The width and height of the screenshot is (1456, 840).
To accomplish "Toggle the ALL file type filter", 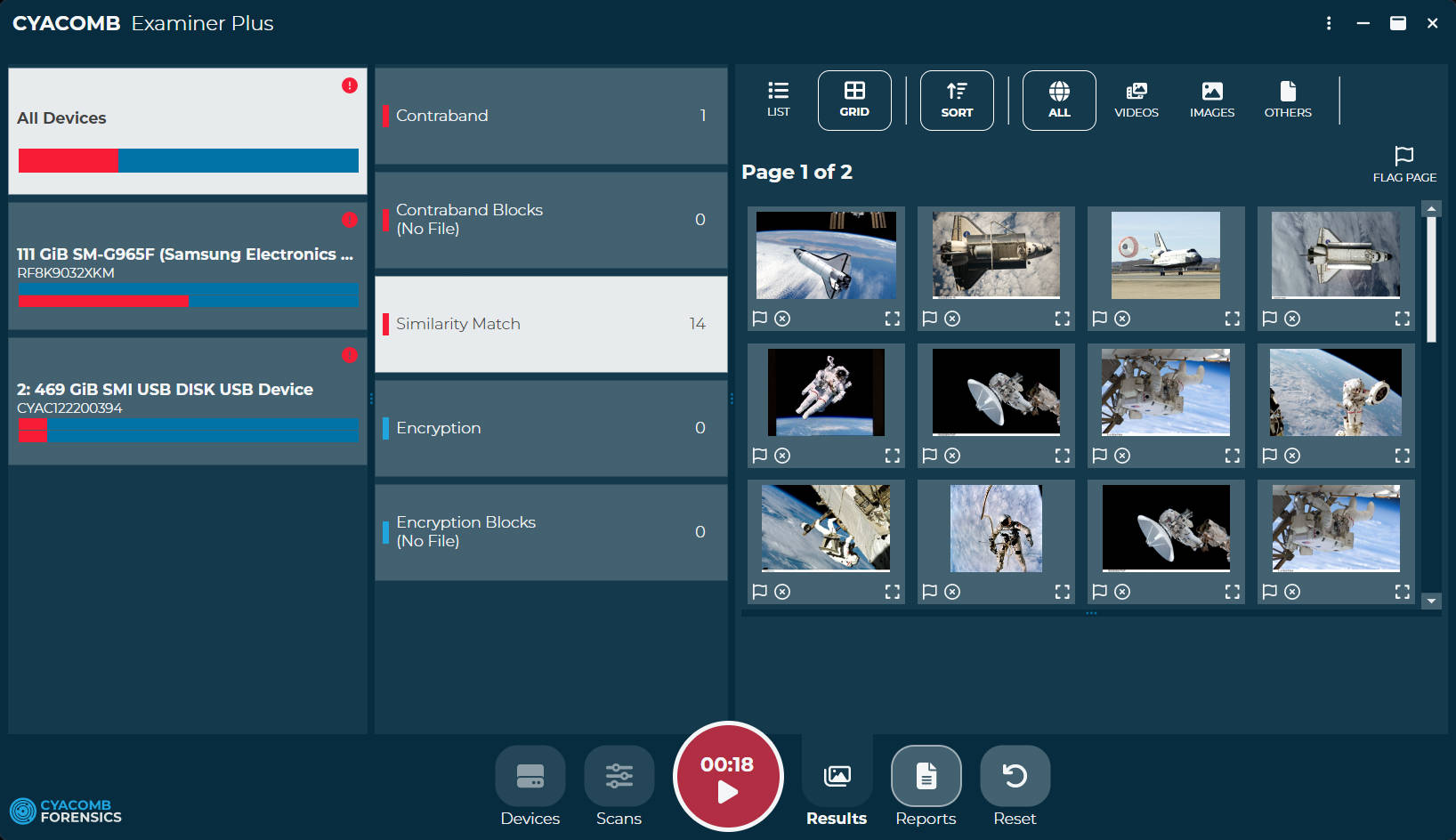I will pos(1058,100).
